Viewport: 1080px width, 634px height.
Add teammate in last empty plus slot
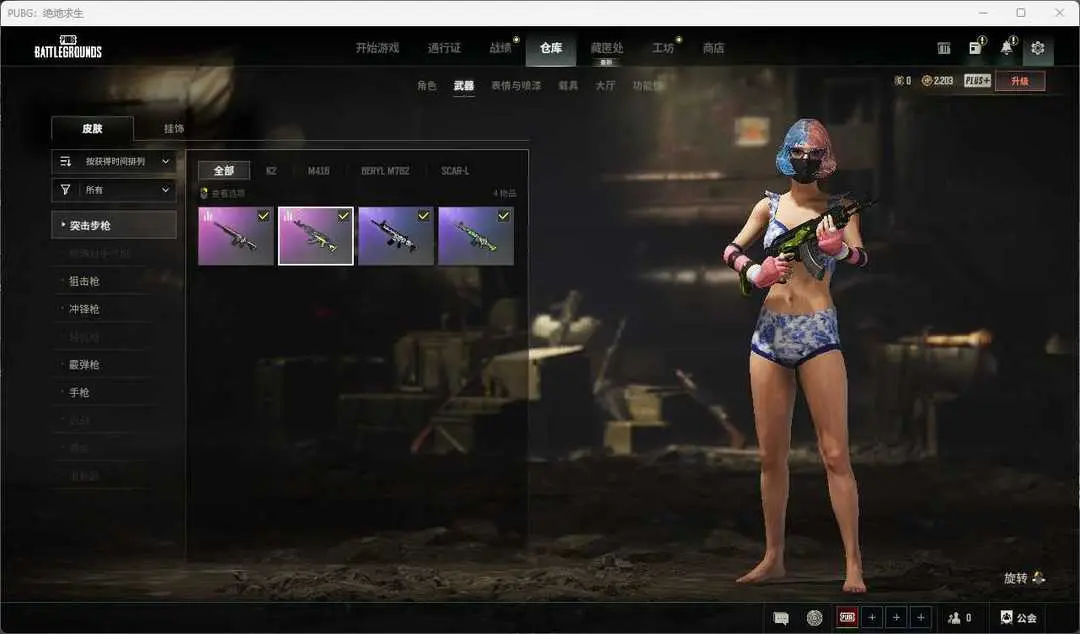(x=921, y=617)
